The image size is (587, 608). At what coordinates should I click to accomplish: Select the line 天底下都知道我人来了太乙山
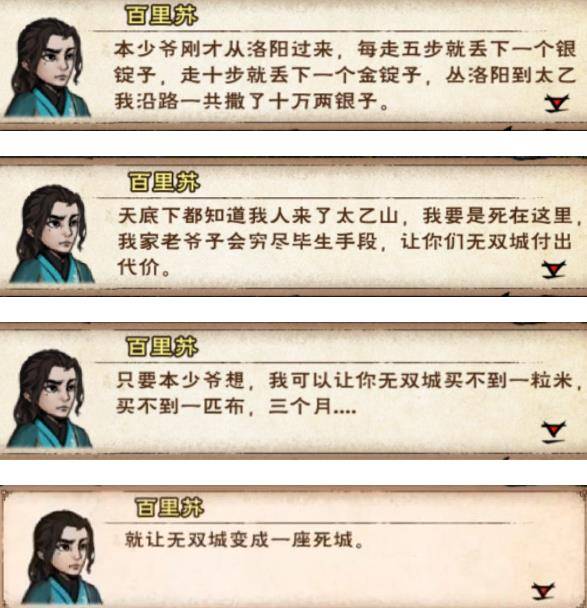point(258,216)
